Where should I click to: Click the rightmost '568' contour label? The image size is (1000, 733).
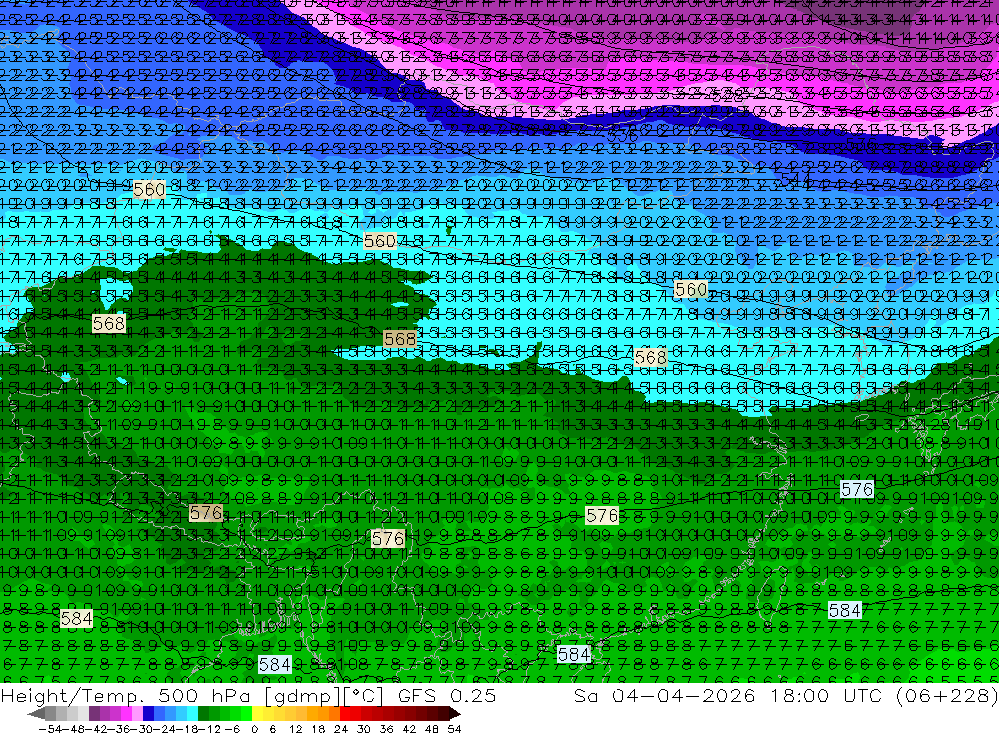pos(651,357)
